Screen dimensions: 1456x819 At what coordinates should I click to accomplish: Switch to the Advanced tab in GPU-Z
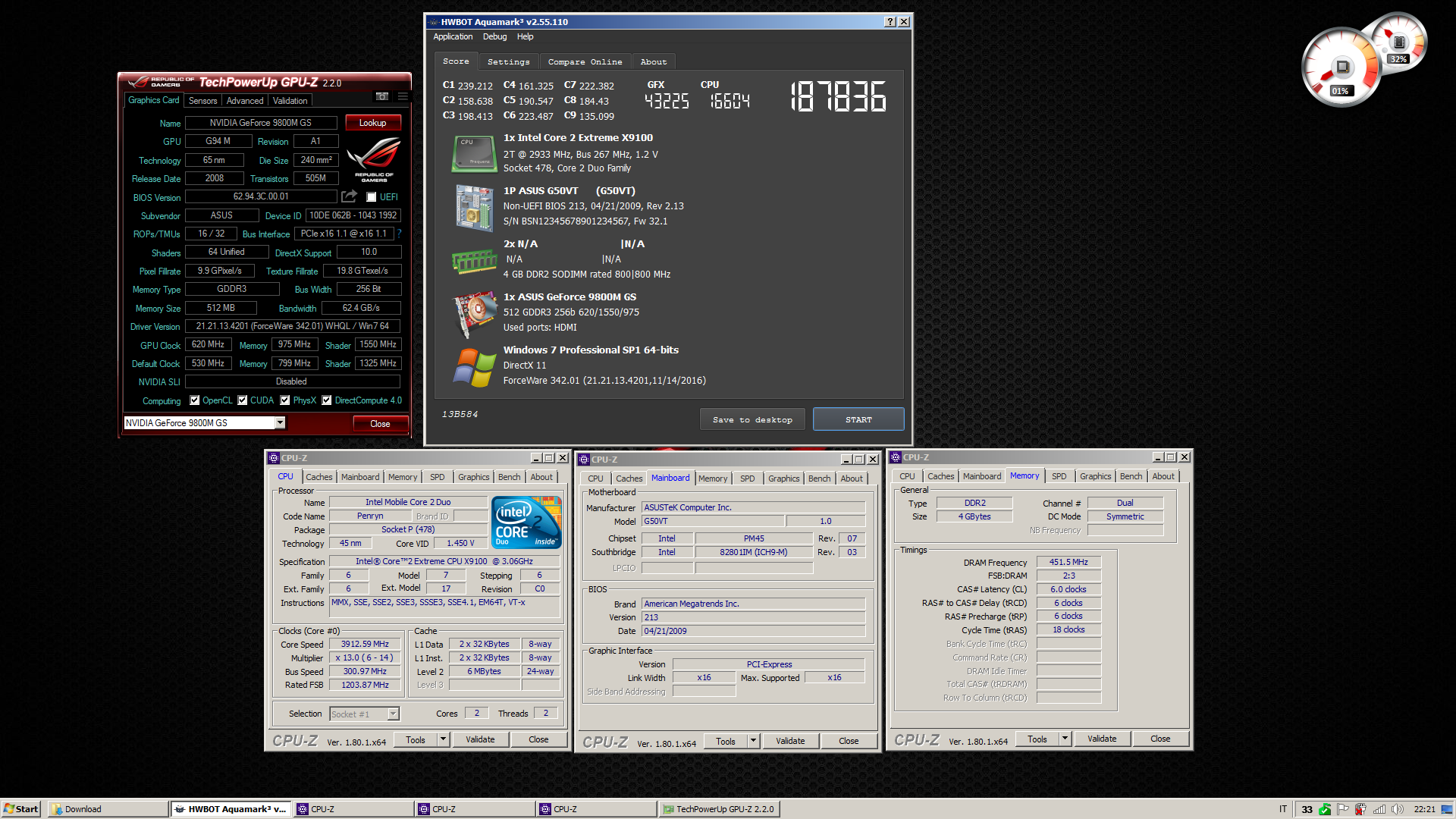tap(245, 101)
